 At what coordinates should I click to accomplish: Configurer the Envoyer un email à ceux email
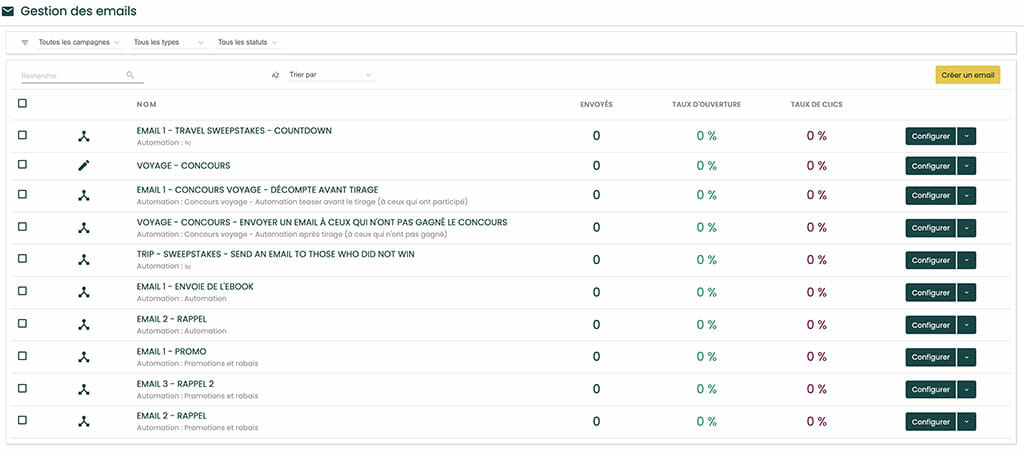931,228
